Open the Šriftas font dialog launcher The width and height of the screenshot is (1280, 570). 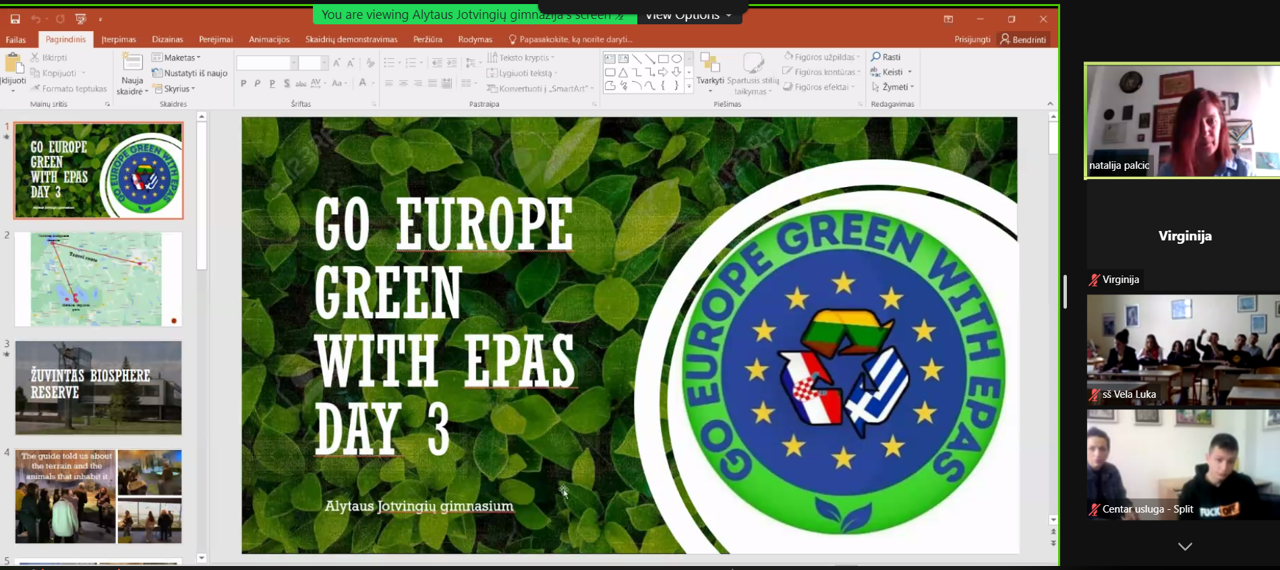(374, 104)
